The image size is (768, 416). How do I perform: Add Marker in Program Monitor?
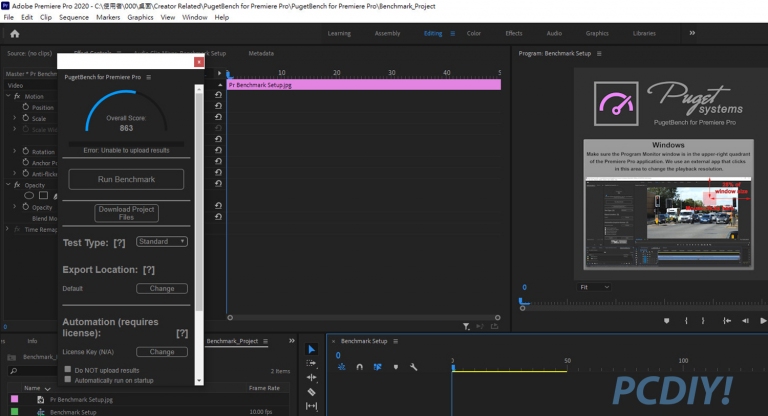pyautogui.click(x=667, y=320)
